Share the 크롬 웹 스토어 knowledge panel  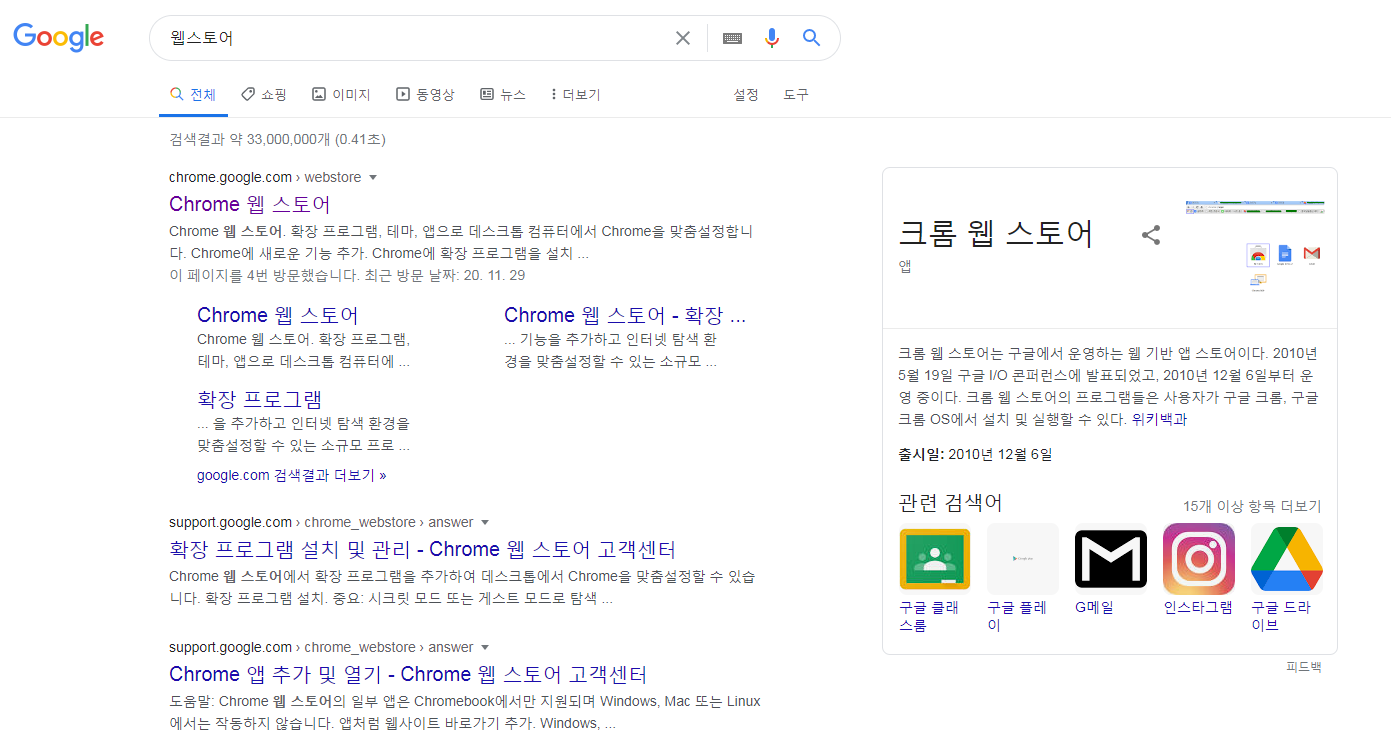point(1151,235)
